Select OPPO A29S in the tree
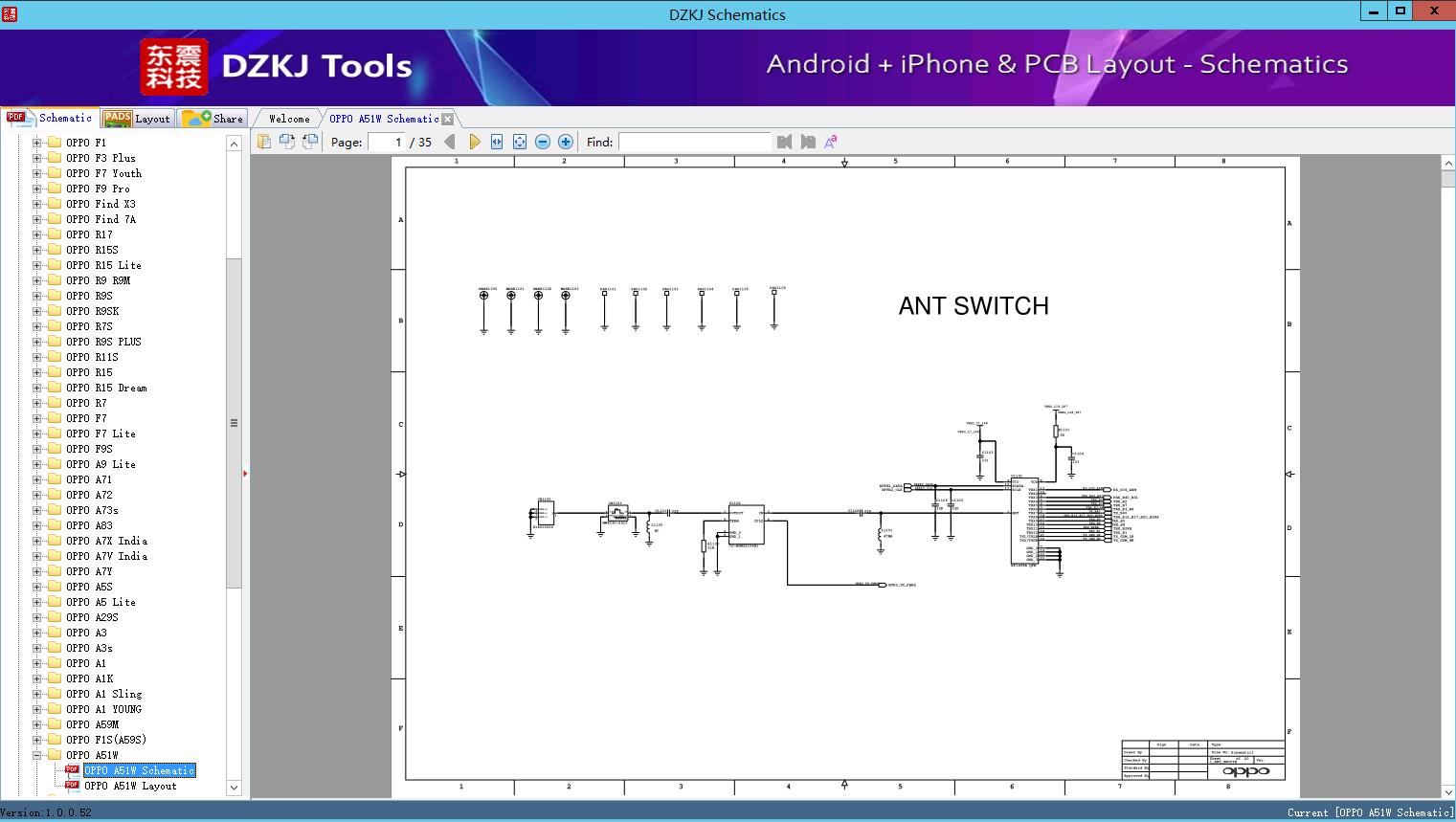The image size is (1456, 822). [x=93, y=617]
